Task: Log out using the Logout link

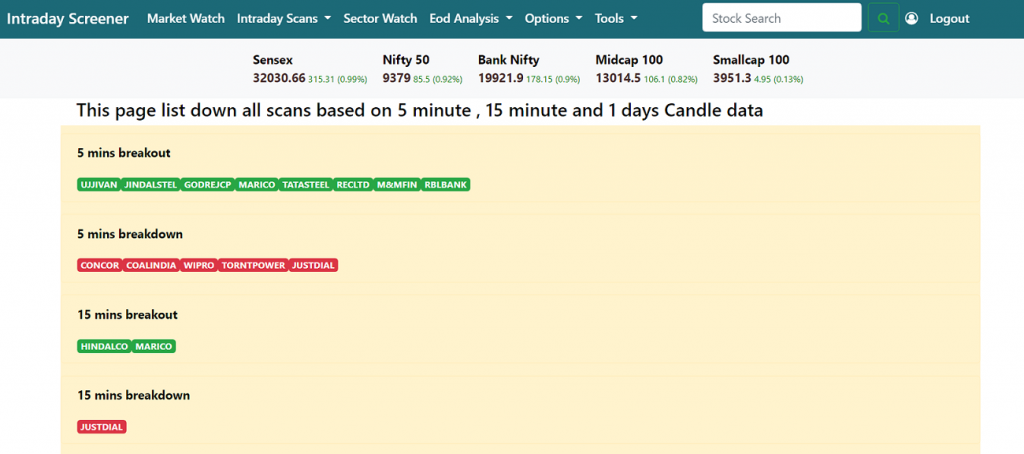Action: coord(950,18)
